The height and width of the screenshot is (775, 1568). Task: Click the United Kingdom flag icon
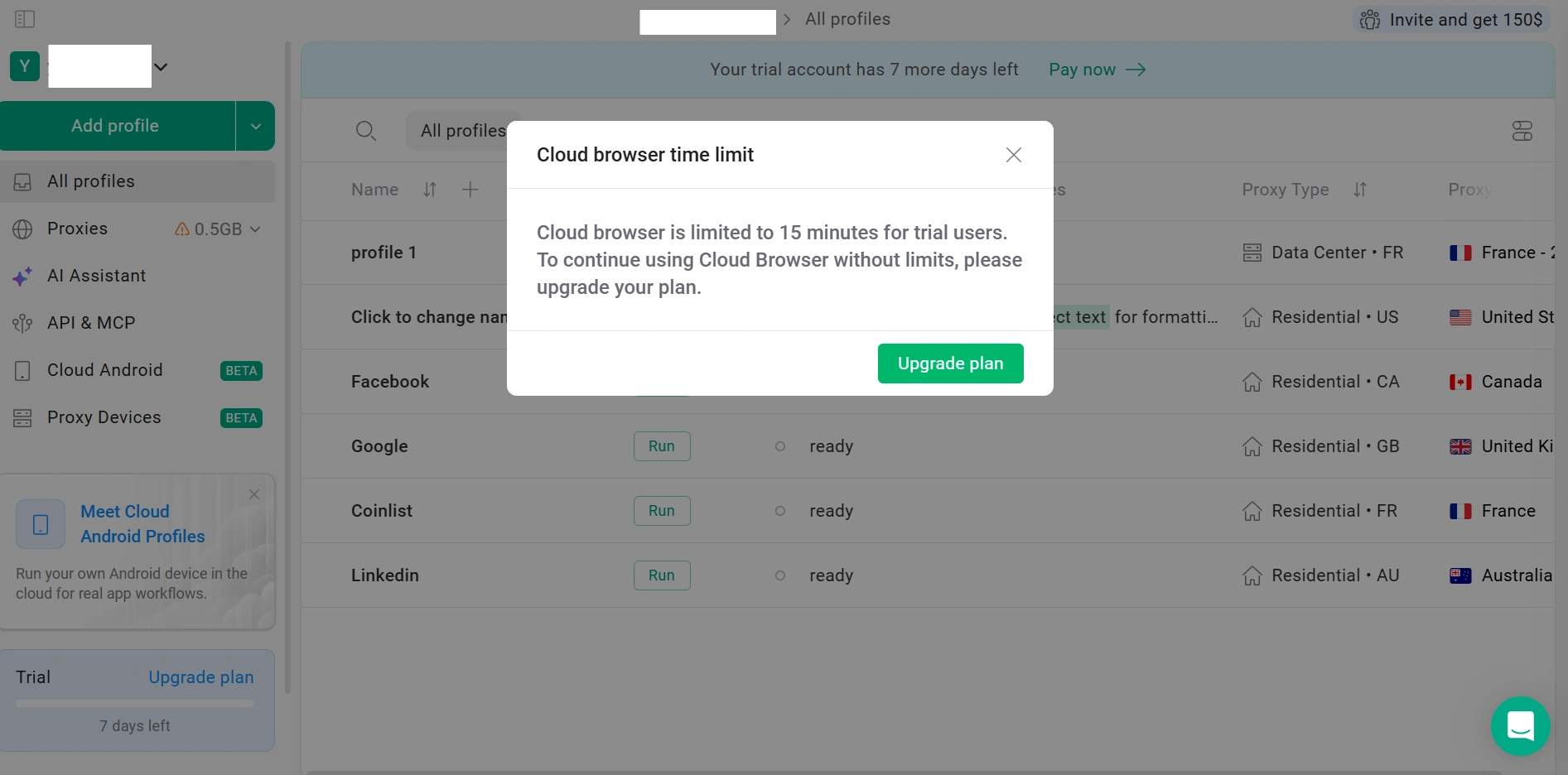[x=1460, y=447]
